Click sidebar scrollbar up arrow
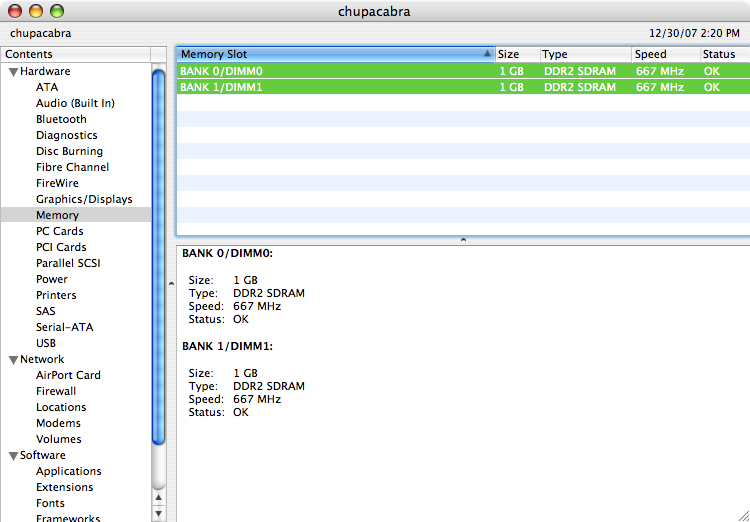 (158, 499)
